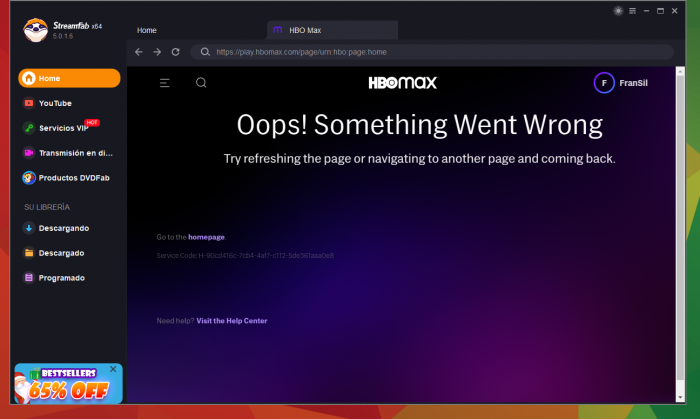Focus the URL address field
The width and height of the screenshot is (700, 419).
(432, 52)
